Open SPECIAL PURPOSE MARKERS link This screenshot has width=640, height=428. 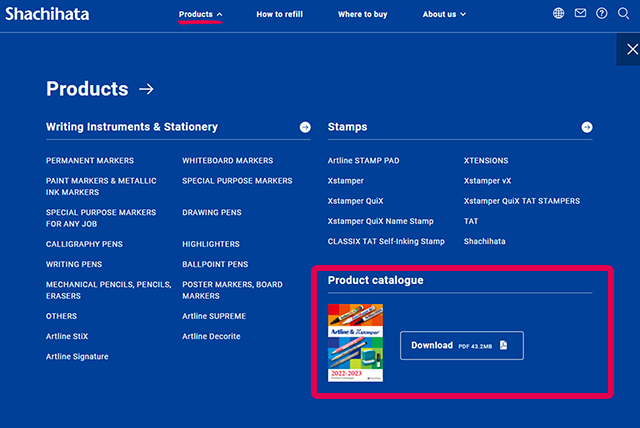[237, 181]
